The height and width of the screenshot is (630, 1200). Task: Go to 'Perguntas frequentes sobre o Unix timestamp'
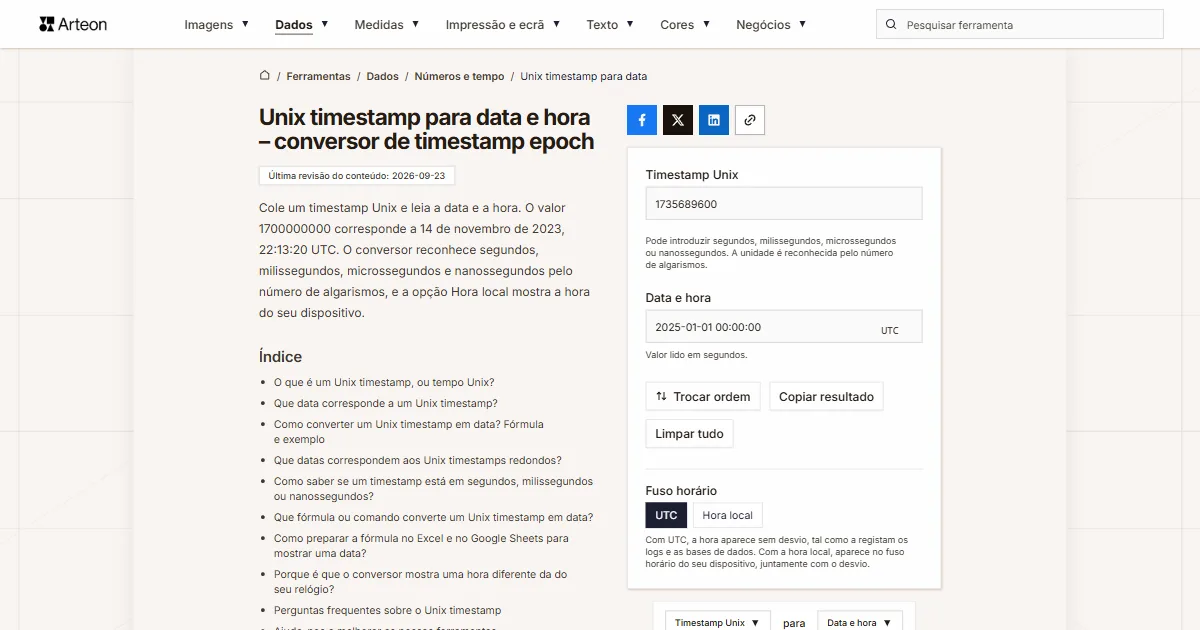pyautogui.click(x=388, y=610)
